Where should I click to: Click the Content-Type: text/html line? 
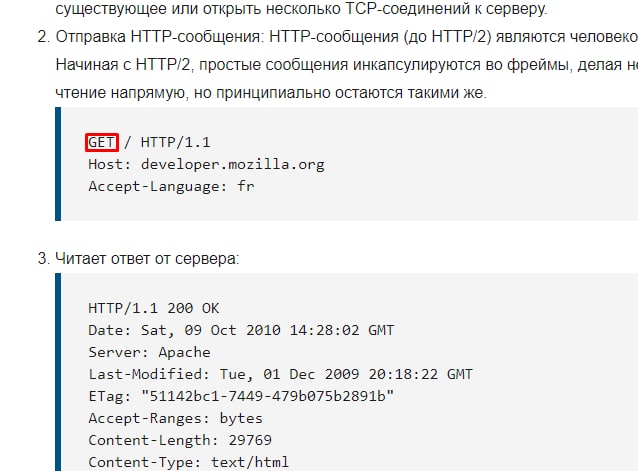(x=188, y=462)
